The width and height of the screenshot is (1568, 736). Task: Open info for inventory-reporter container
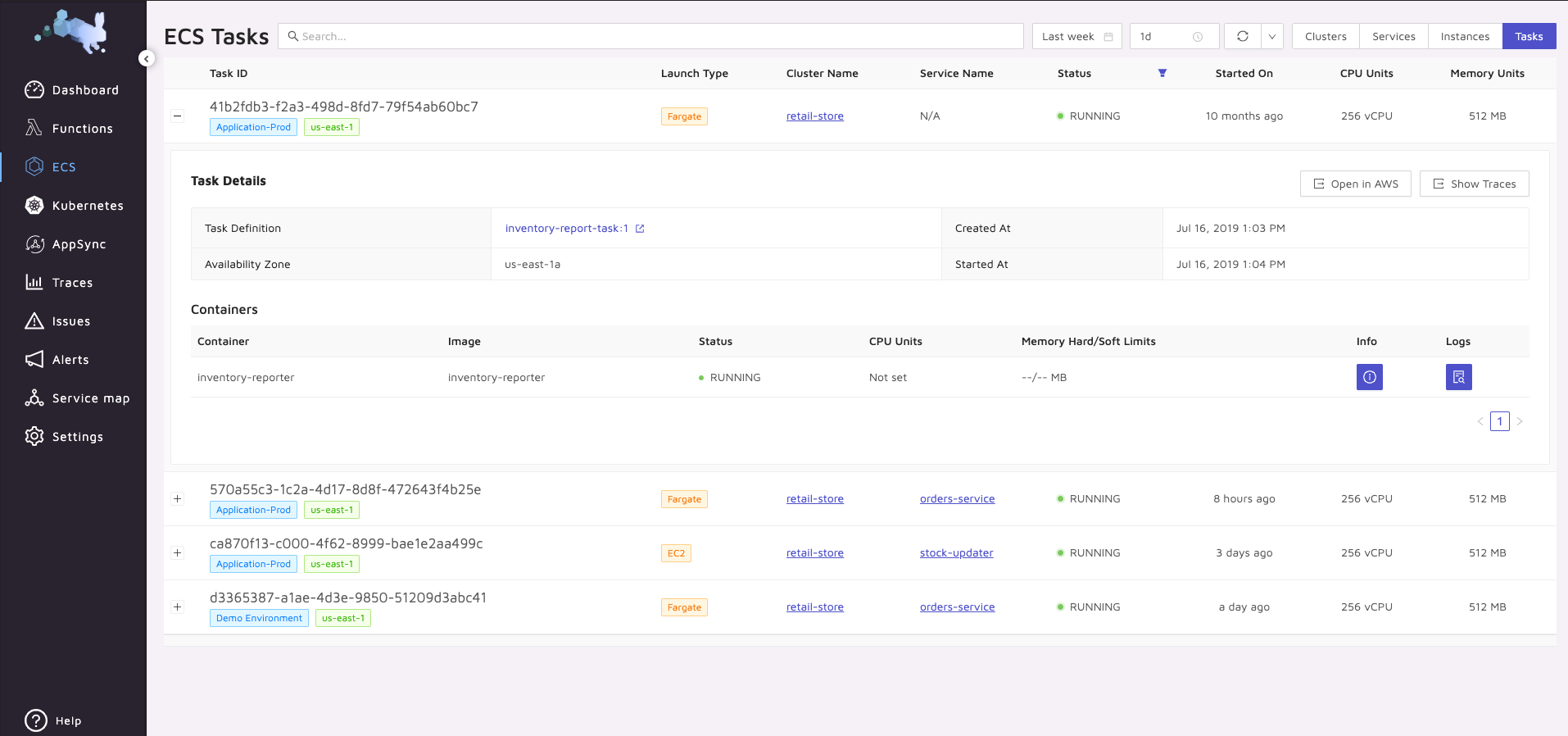point(1369,377)
